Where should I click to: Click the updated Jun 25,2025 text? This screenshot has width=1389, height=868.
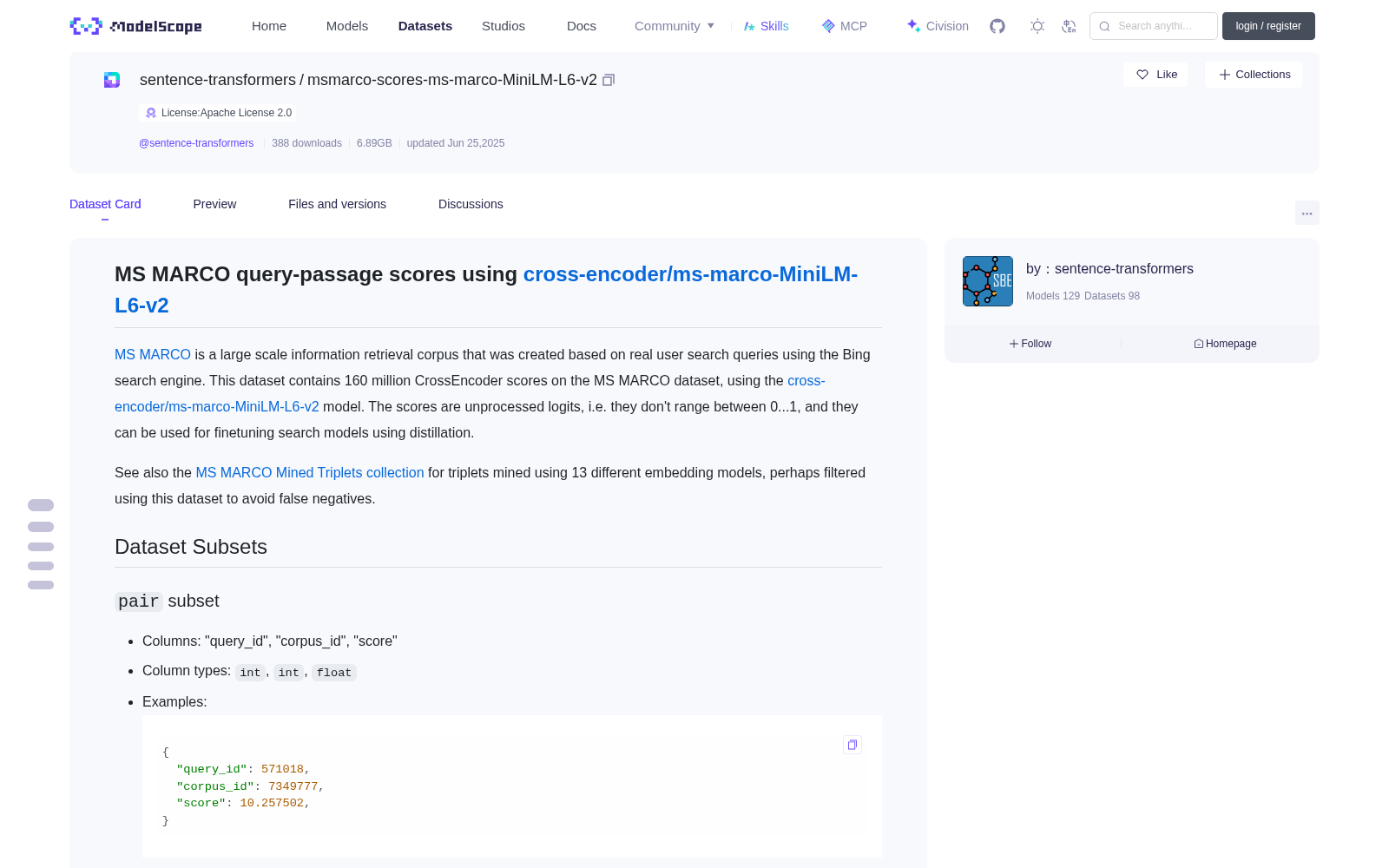[456, 143]
